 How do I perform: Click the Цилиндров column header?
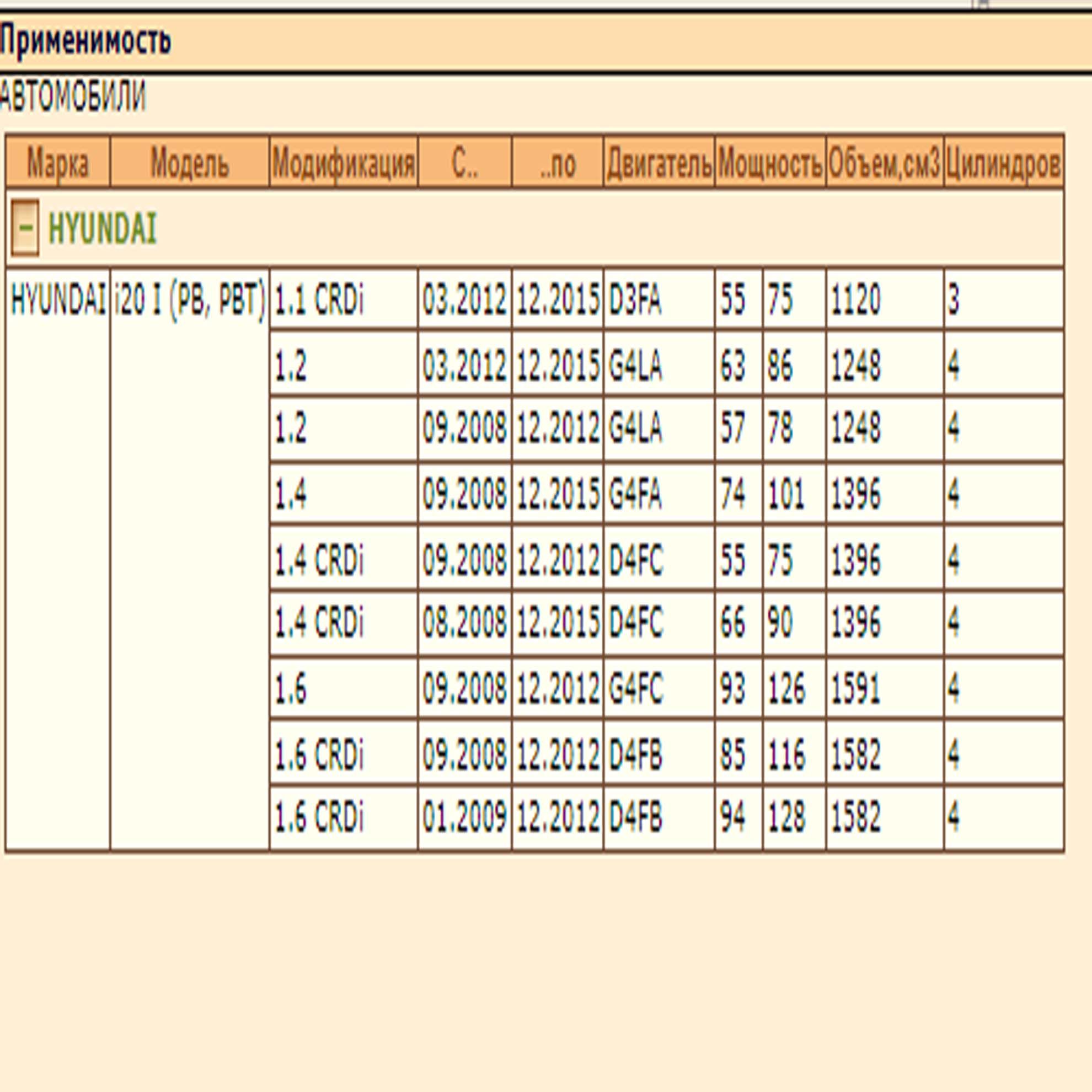[x=1003, y=164]
